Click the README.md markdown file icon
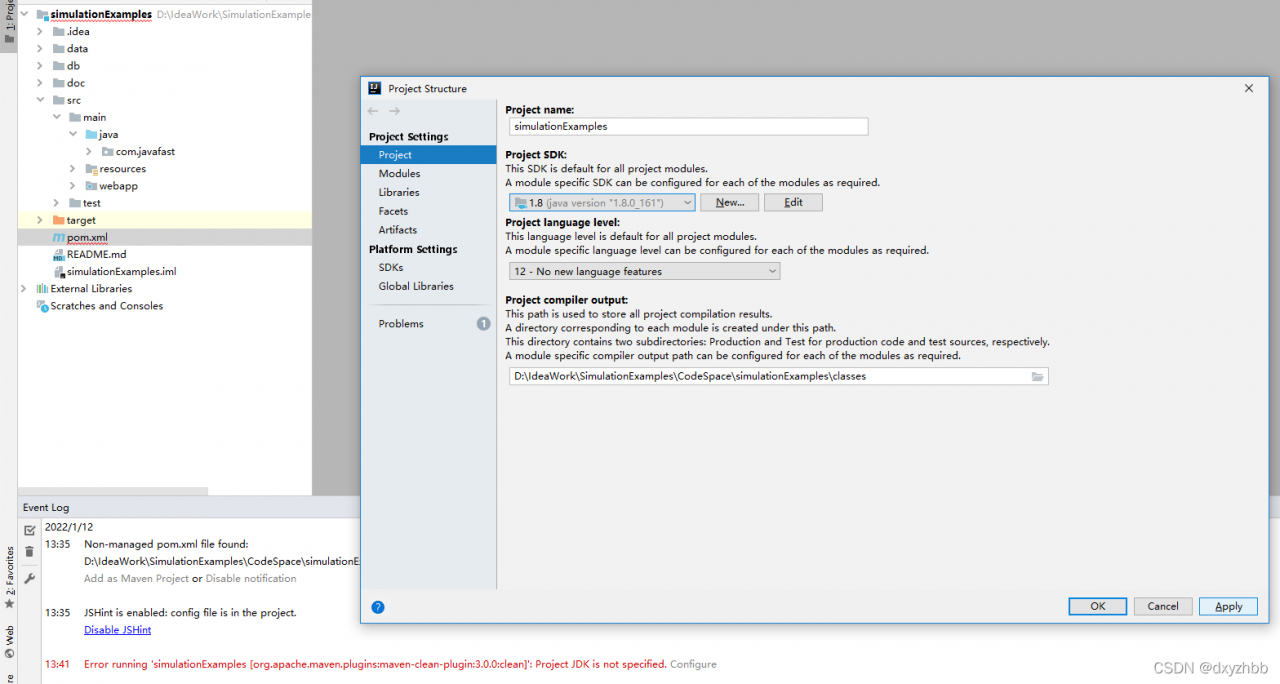Viewport: 1280px width, 684px height. coord(58,255)
